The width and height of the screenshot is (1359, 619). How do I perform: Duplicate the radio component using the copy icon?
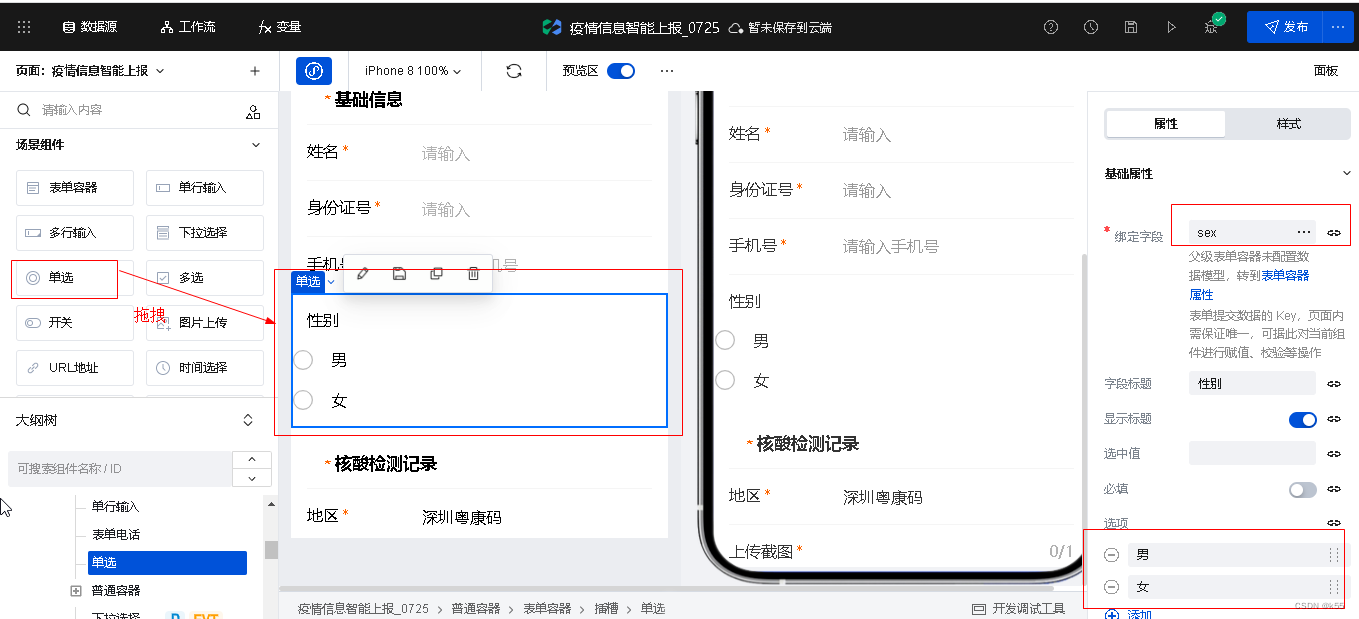(x=436, y=273)
